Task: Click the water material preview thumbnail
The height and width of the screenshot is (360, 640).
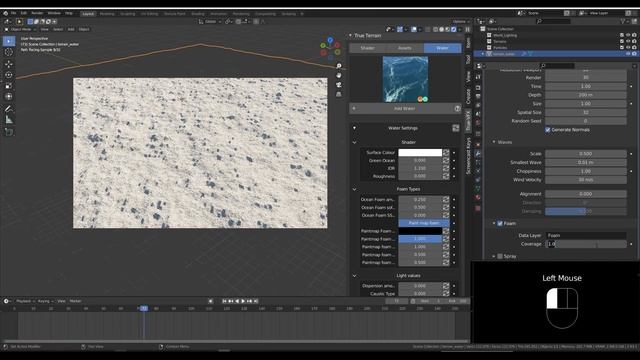Action: (x=405, y=79)
